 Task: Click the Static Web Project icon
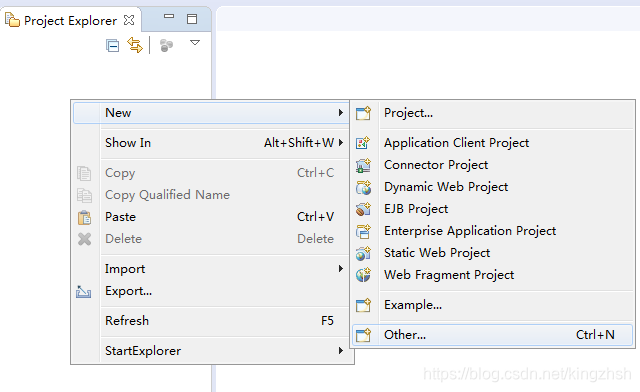click(x=363, y=254)
